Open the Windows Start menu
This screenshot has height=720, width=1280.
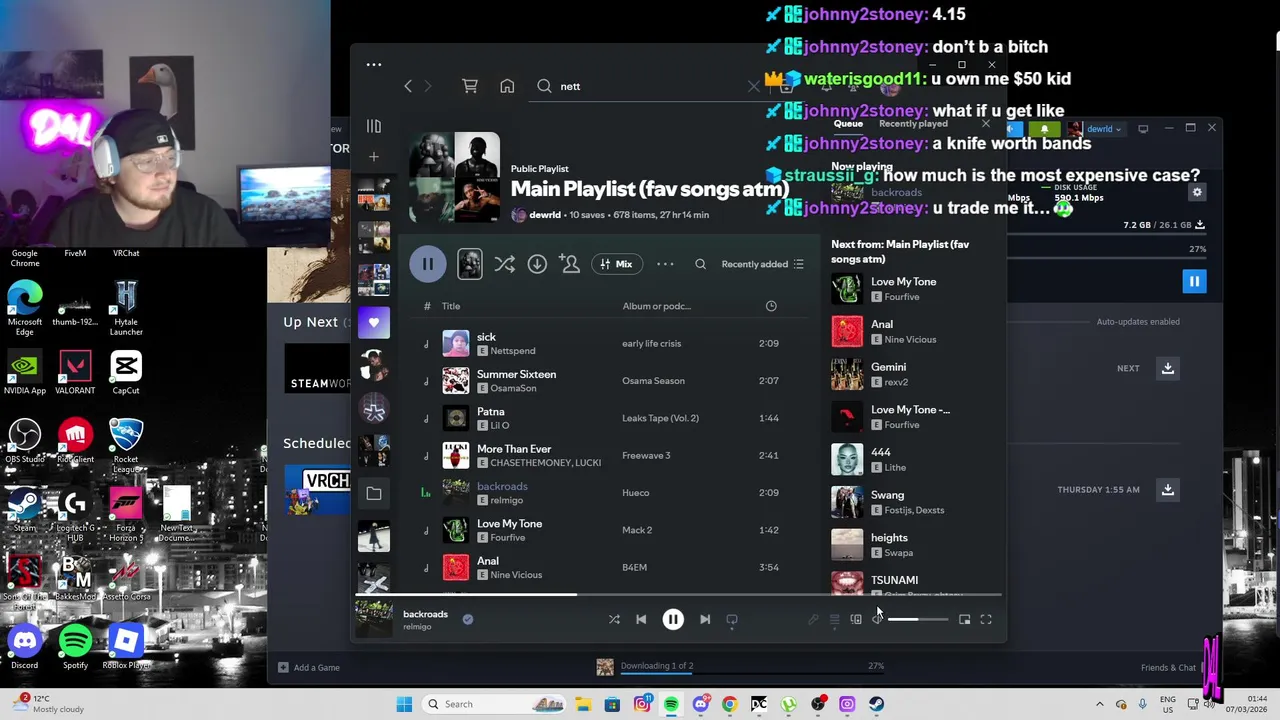tap(404, 704)
